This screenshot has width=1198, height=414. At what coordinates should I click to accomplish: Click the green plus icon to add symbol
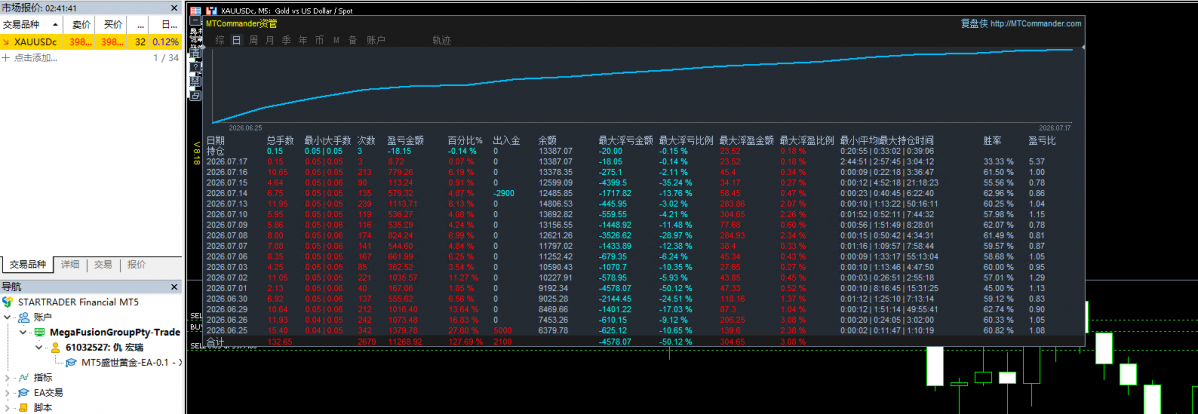tap(6, 57)
